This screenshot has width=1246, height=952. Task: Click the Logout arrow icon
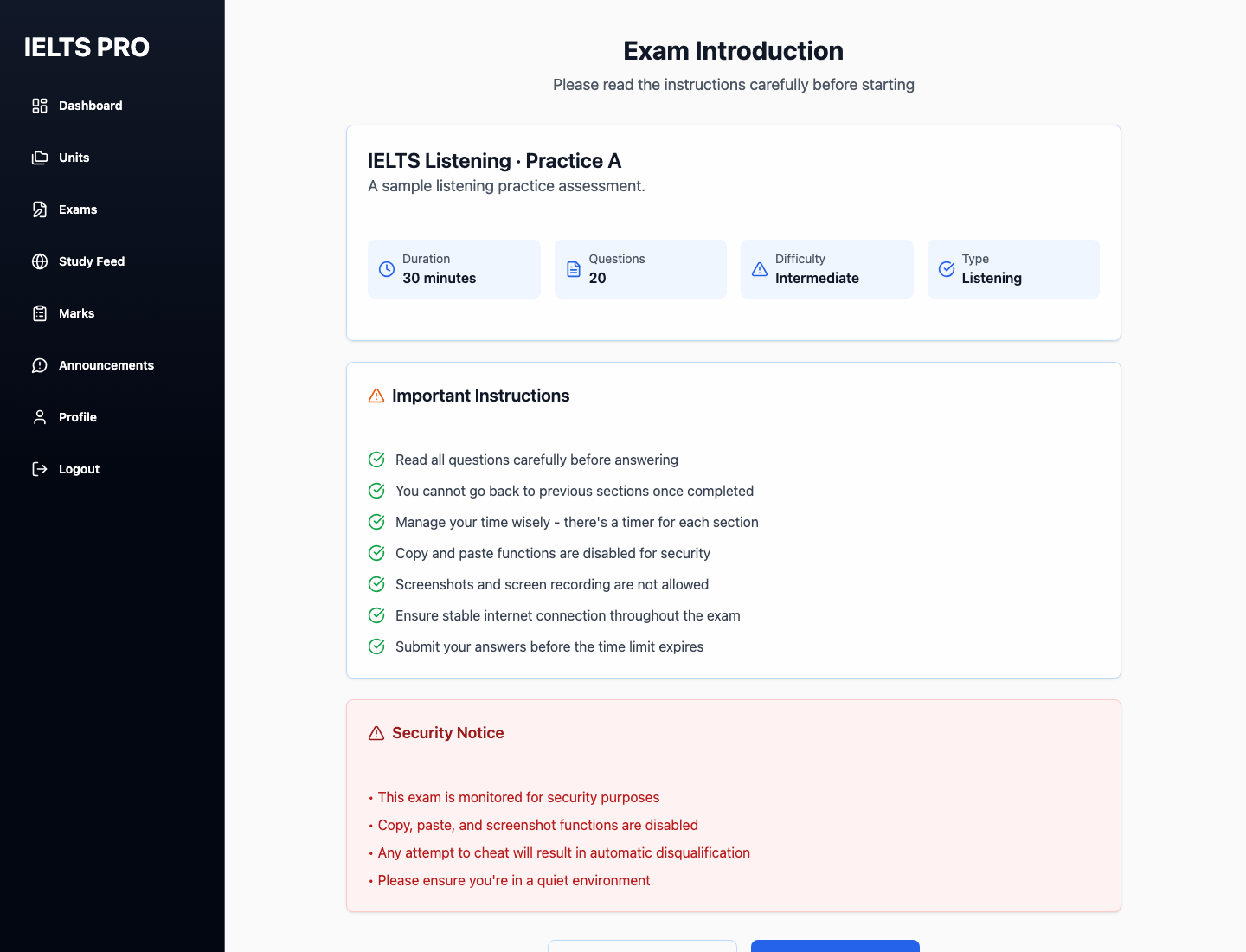pyautogui.click(x=40, y=469)
